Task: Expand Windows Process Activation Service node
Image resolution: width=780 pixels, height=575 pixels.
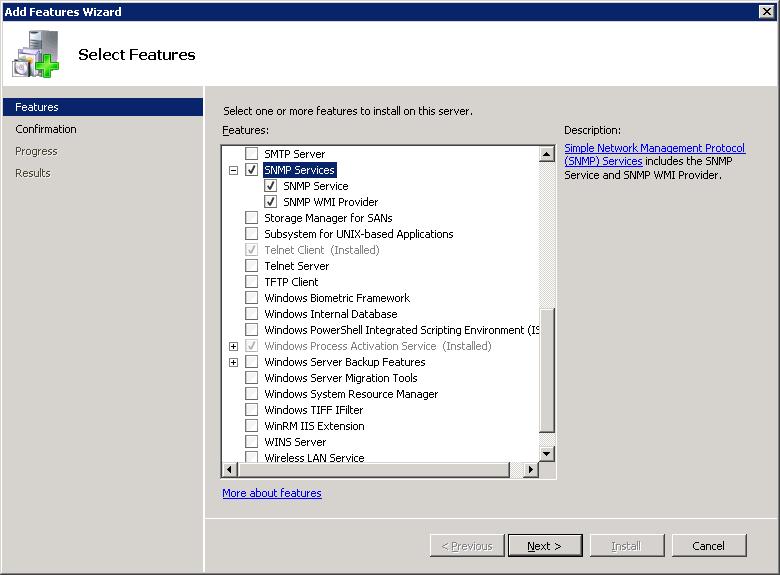Action: pos(233,346)
